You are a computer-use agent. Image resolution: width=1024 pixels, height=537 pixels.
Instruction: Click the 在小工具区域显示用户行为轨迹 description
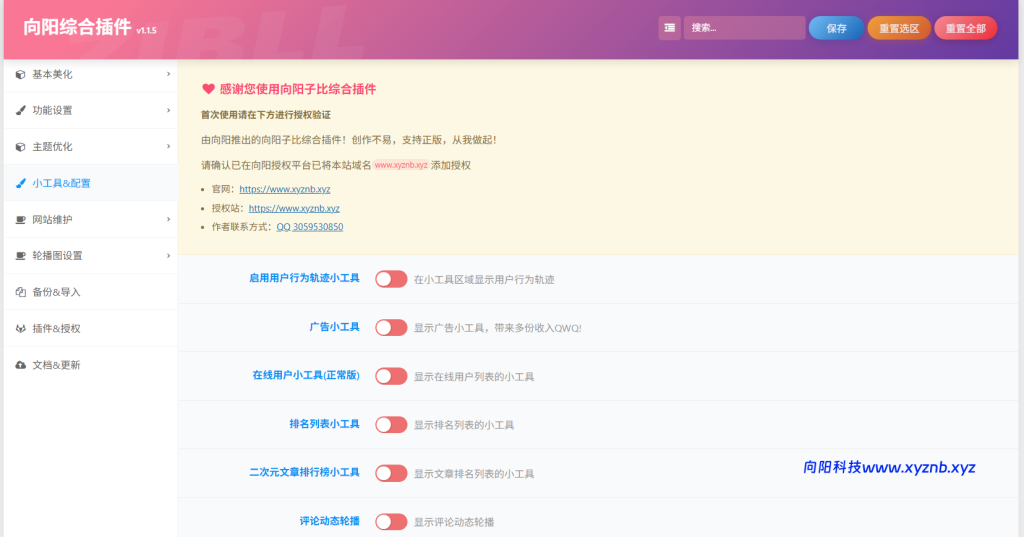pyautogui.click(x=484, y=280)
